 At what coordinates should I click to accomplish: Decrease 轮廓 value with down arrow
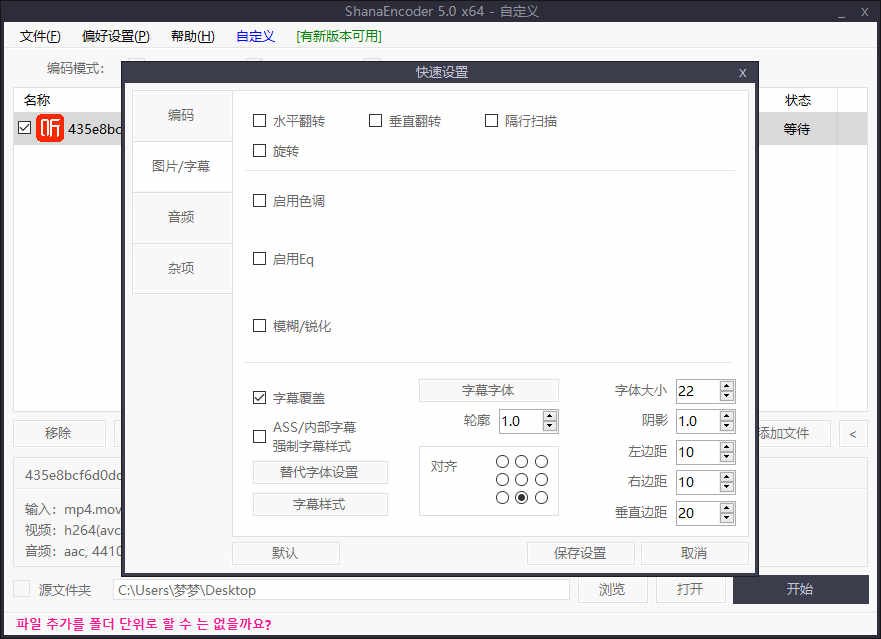pos(550,426)
